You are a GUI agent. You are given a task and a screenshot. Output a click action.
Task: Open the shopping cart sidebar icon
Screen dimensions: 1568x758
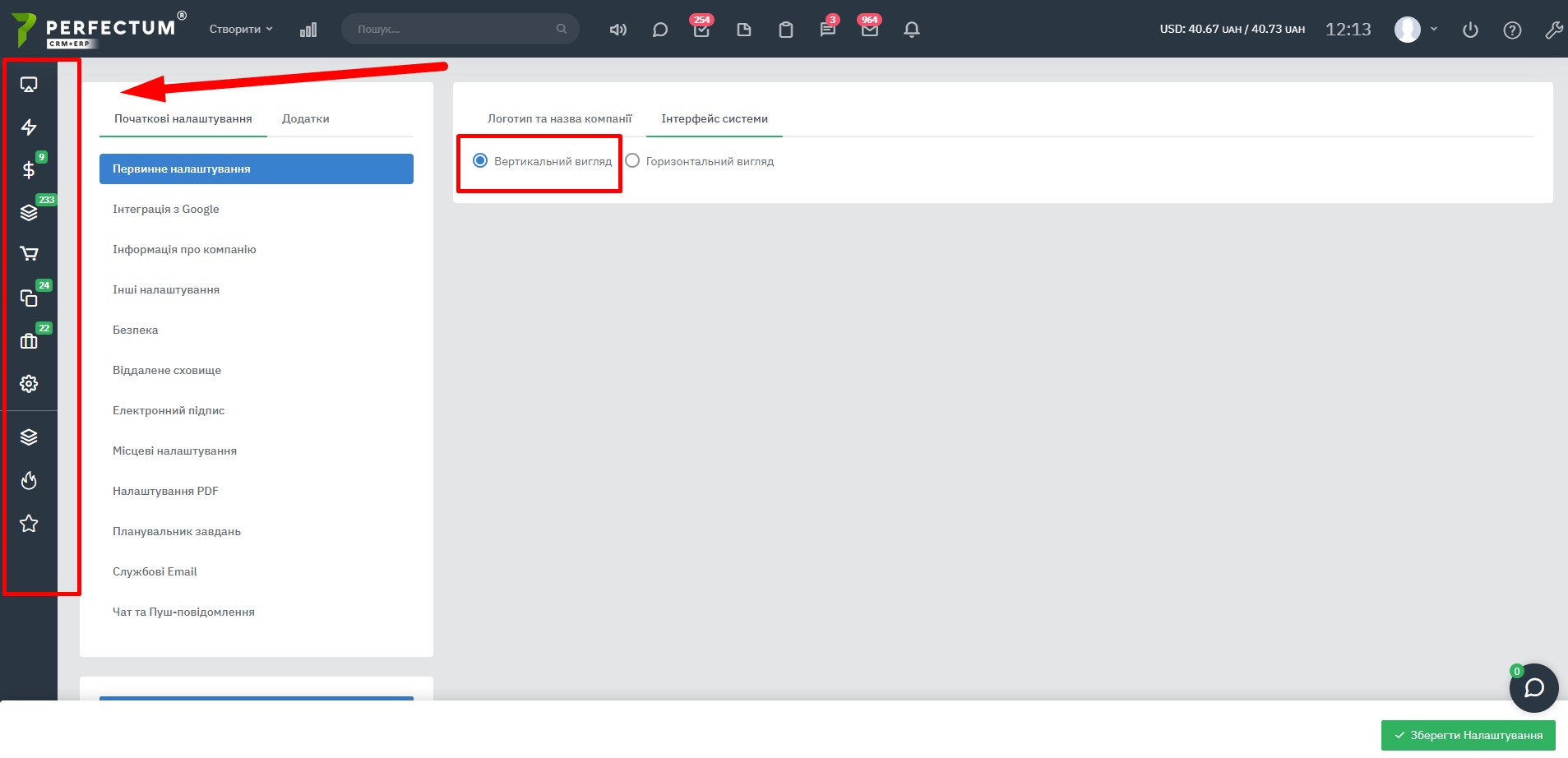(29, 254)
